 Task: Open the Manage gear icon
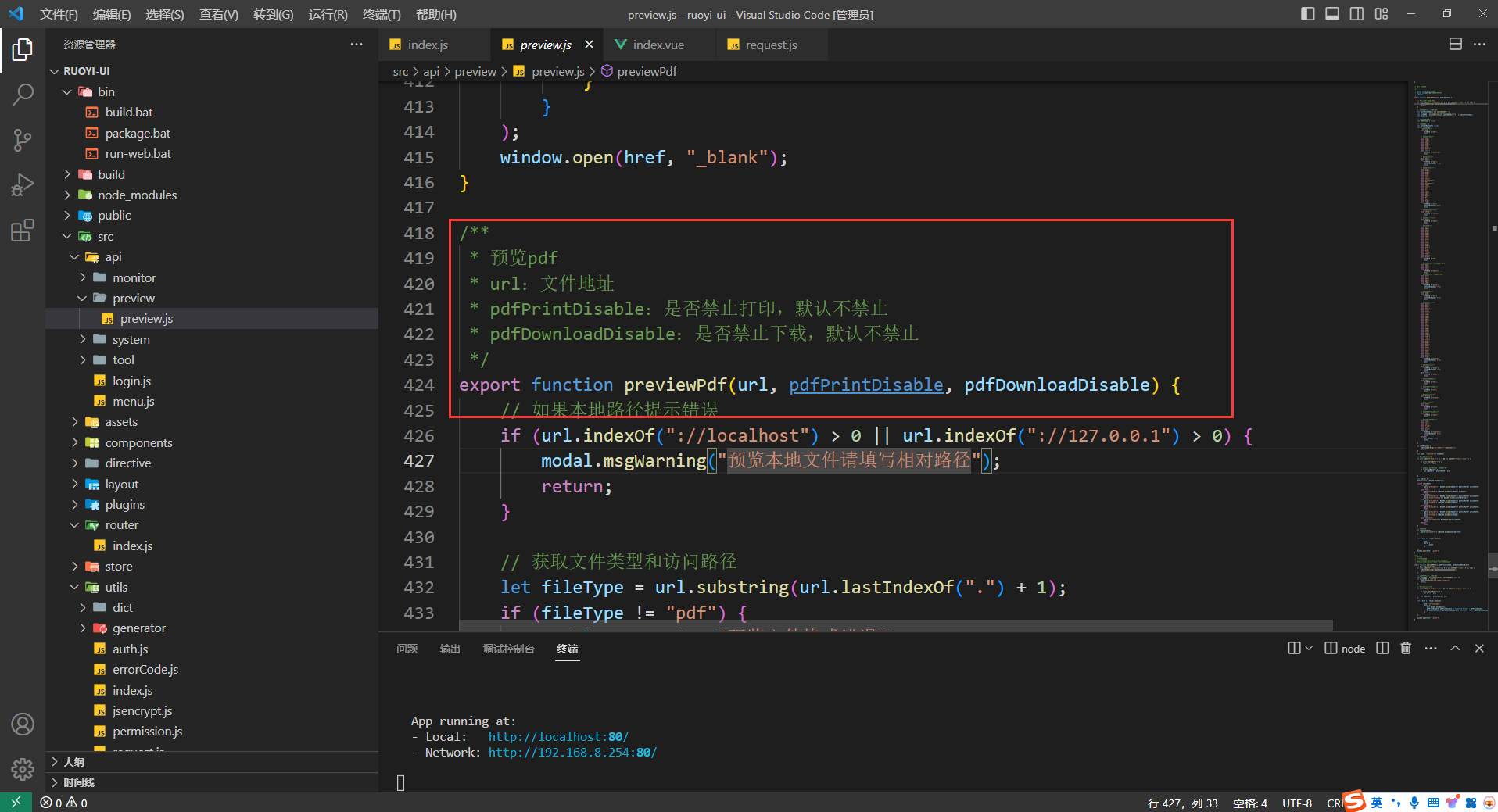tap(23, 769)
